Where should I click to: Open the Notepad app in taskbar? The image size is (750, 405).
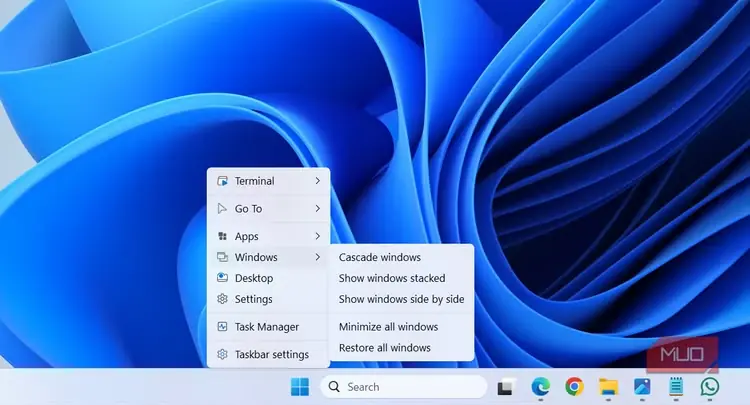[x=676, y=386]
